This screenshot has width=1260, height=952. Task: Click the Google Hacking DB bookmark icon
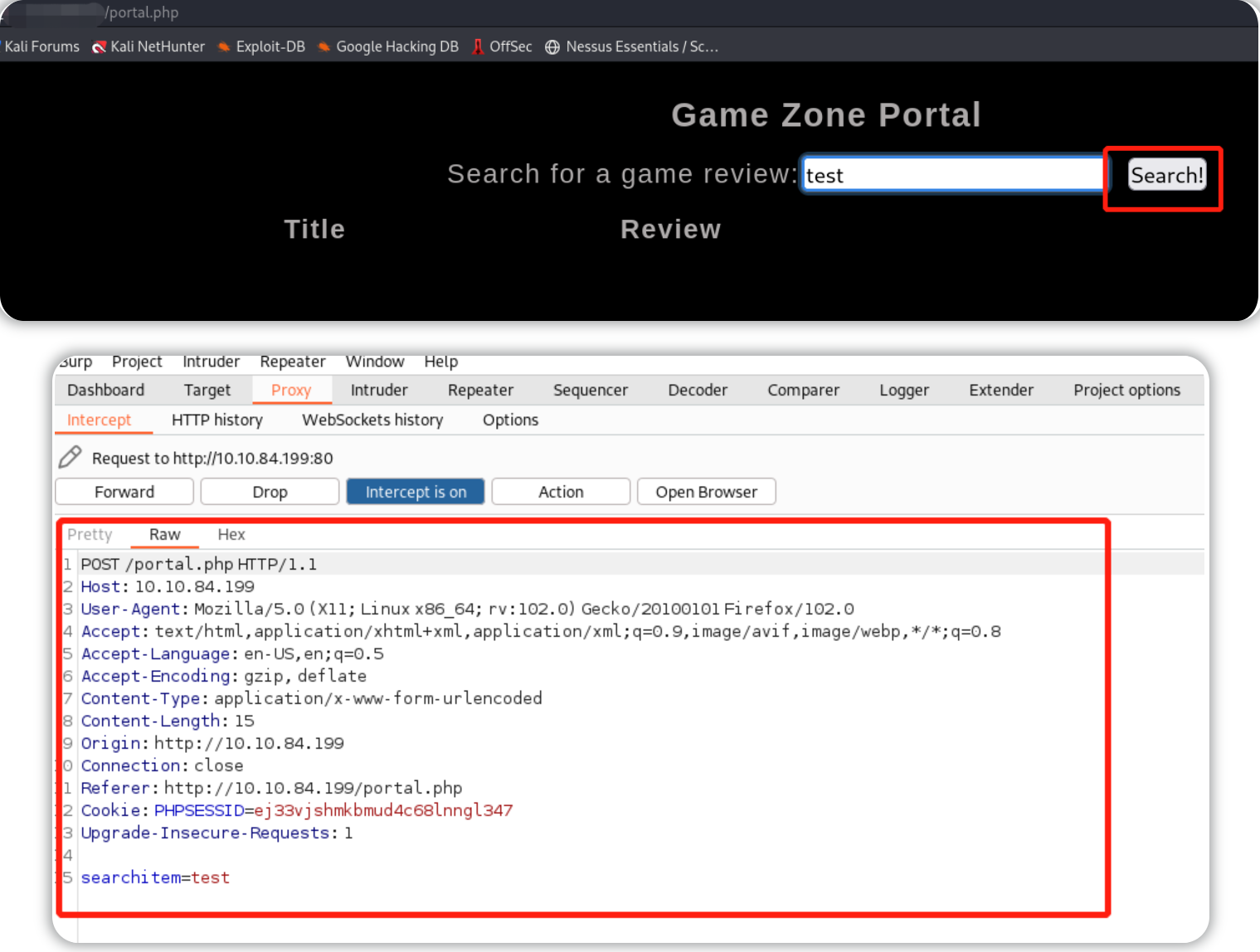pyautogui.click(x=324, y=47)
